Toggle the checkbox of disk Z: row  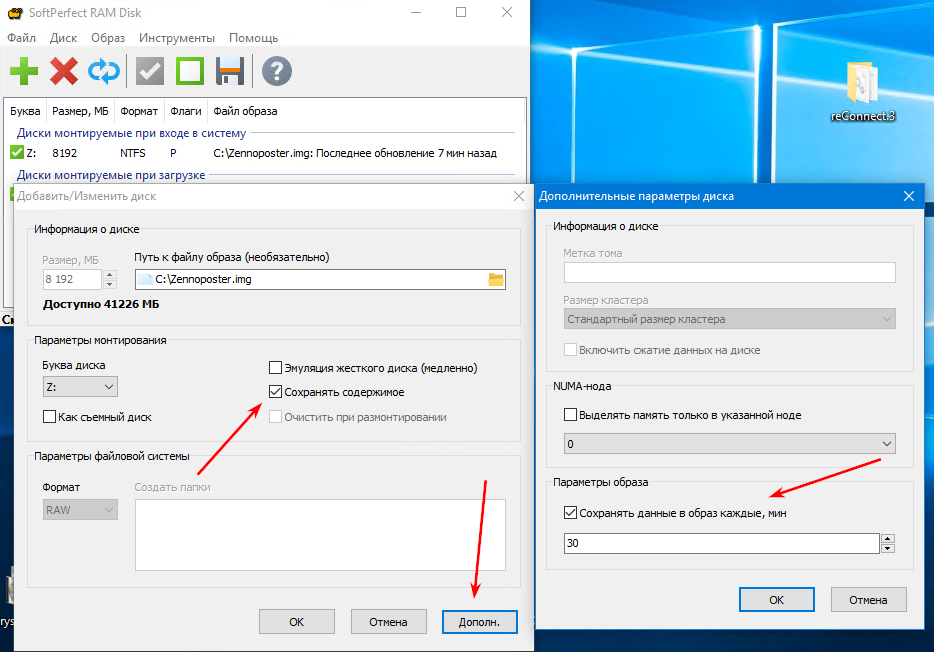[17, 152]
